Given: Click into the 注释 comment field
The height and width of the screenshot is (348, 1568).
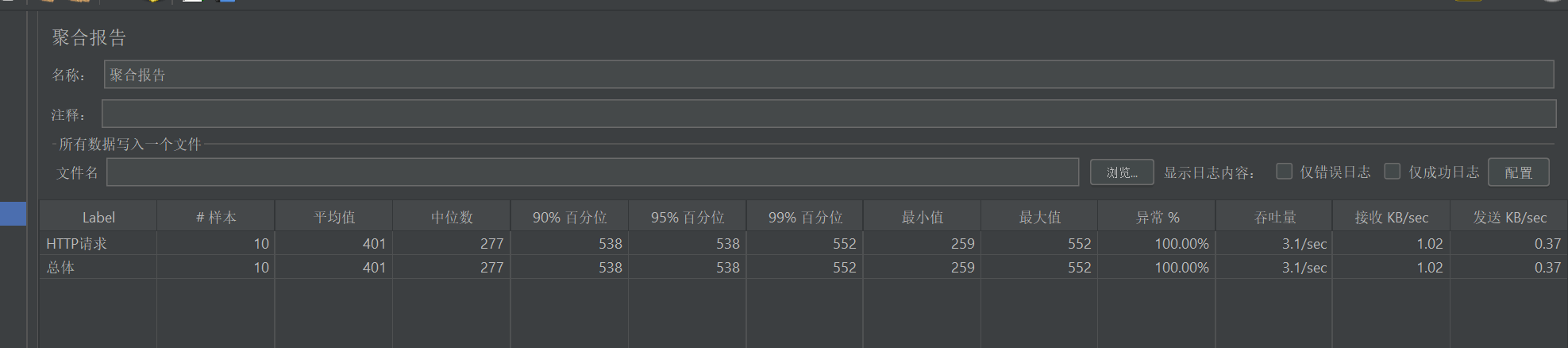Looking at the screenshot, I should pos(828,114).
